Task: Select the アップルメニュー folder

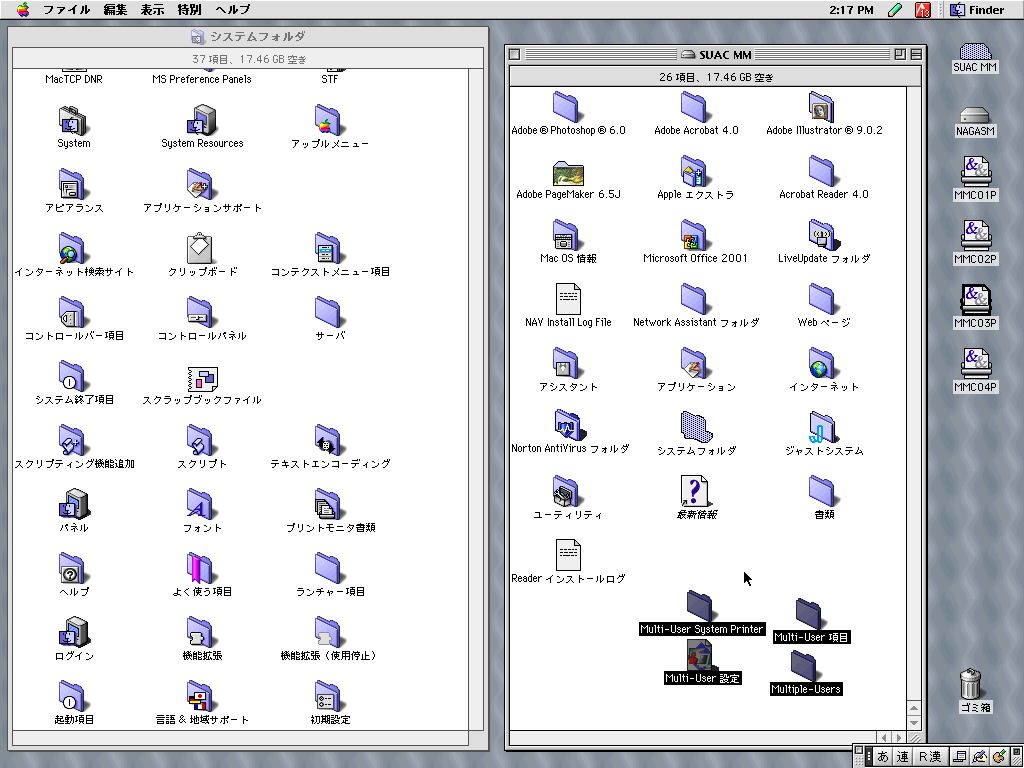Action: pyautogui.click(x=328, y=121)
